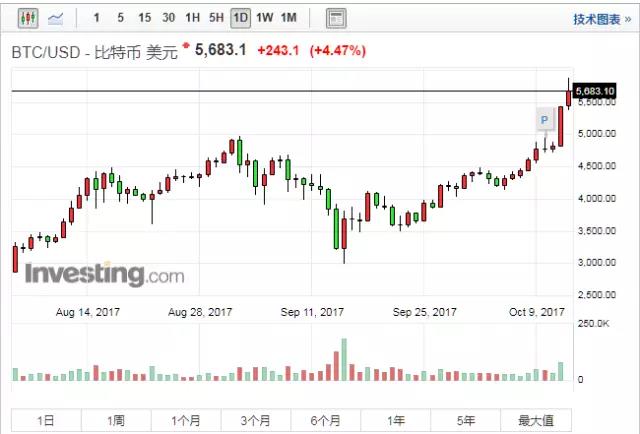Choose the 1H interval
The height and width of the screenshot is (434, 640).
tap(192, 18)
